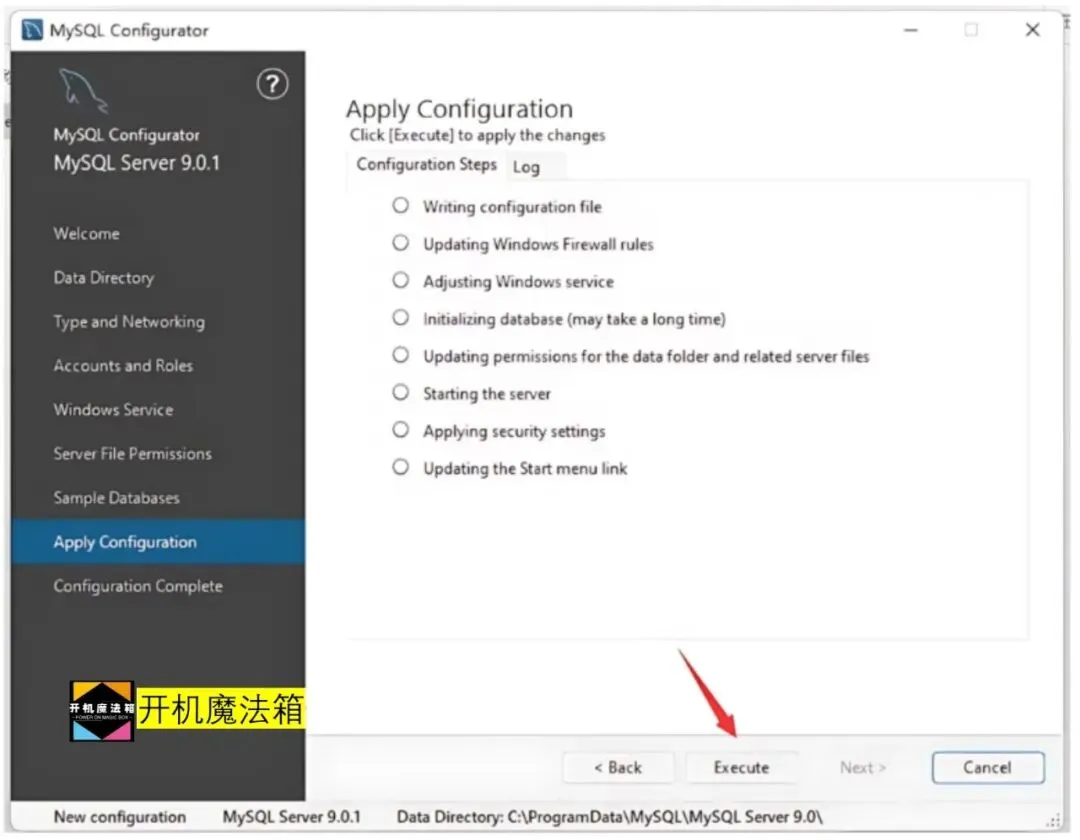
Task: Select Accounts and Roles step
Action: [x=123, y=366]
